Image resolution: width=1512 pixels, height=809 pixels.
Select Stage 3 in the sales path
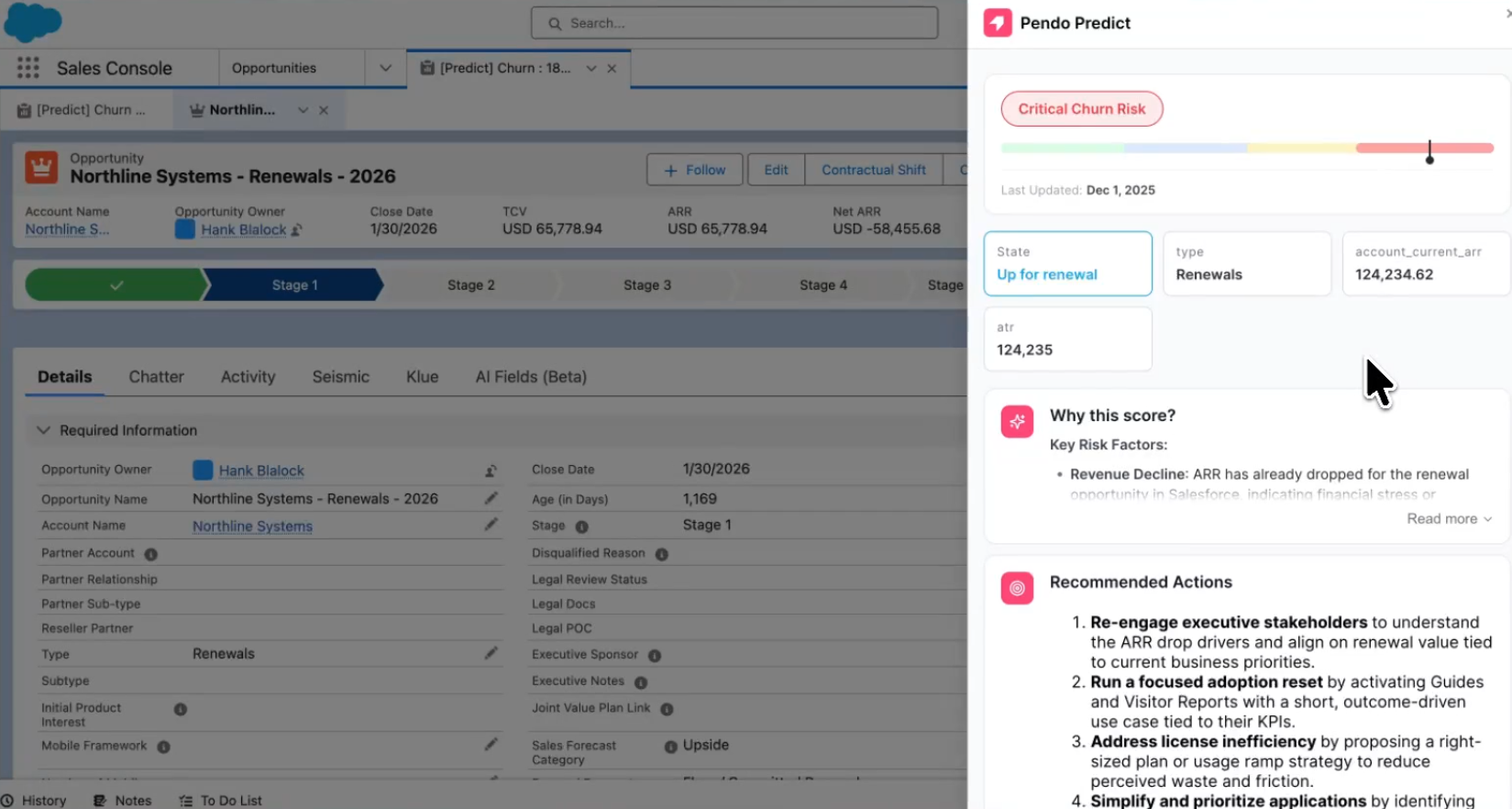pyautogui.click(x=647, y=285)
